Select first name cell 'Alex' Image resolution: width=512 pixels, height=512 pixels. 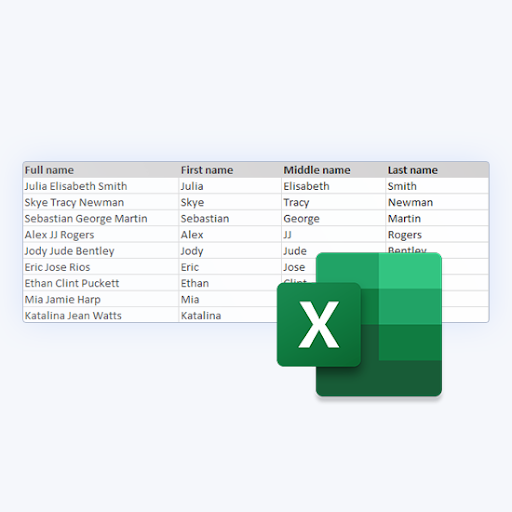(230, 235)
